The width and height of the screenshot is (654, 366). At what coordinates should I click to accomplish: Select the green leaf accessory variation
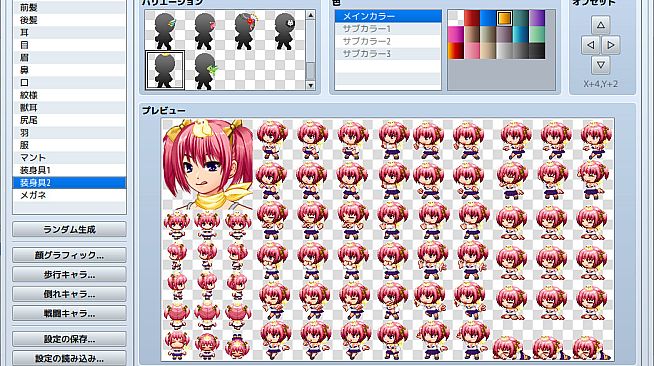pos(204,70)
